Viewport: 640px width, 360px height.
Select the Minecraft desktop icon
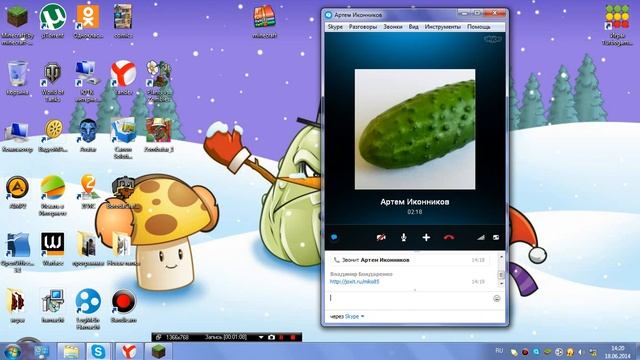(x=17, y=23)
